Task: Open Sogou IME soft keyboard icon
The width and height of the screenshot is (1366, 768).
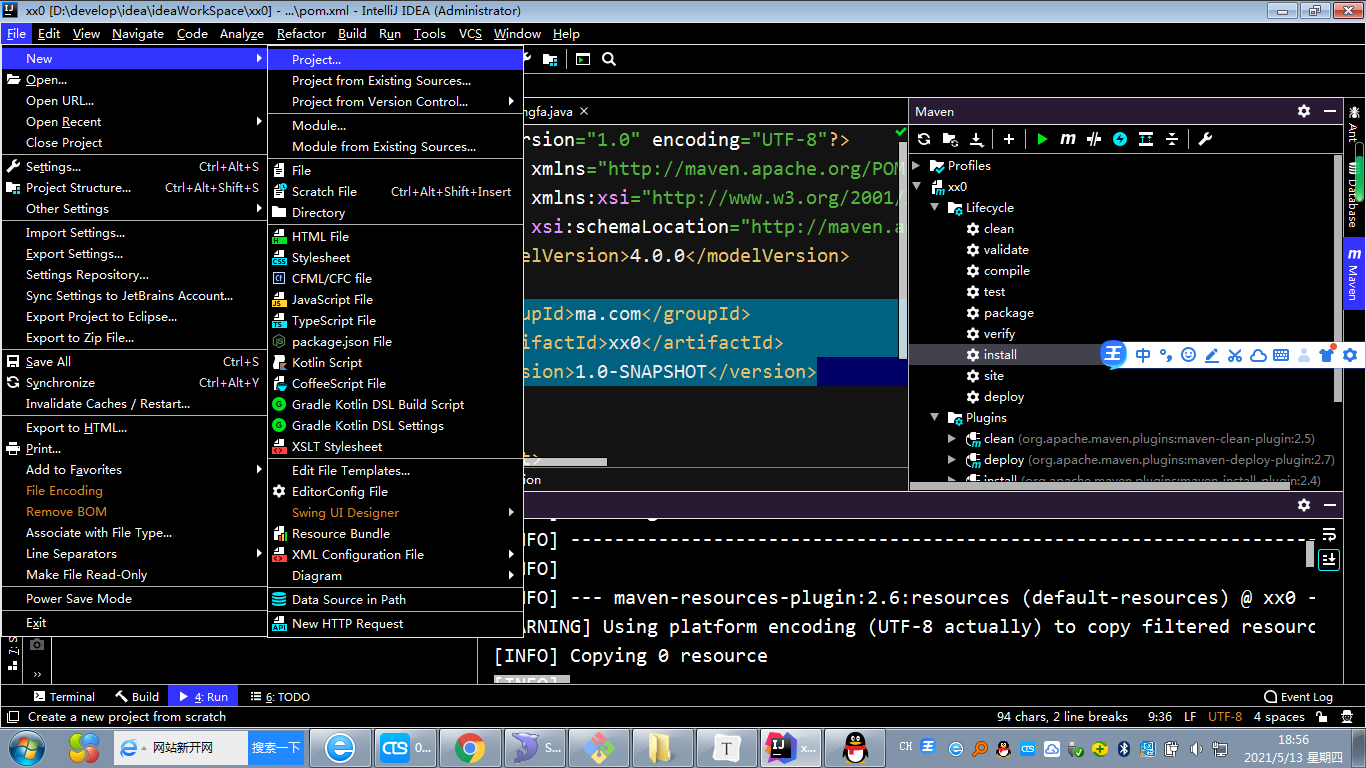Action: click(1281, 355)
